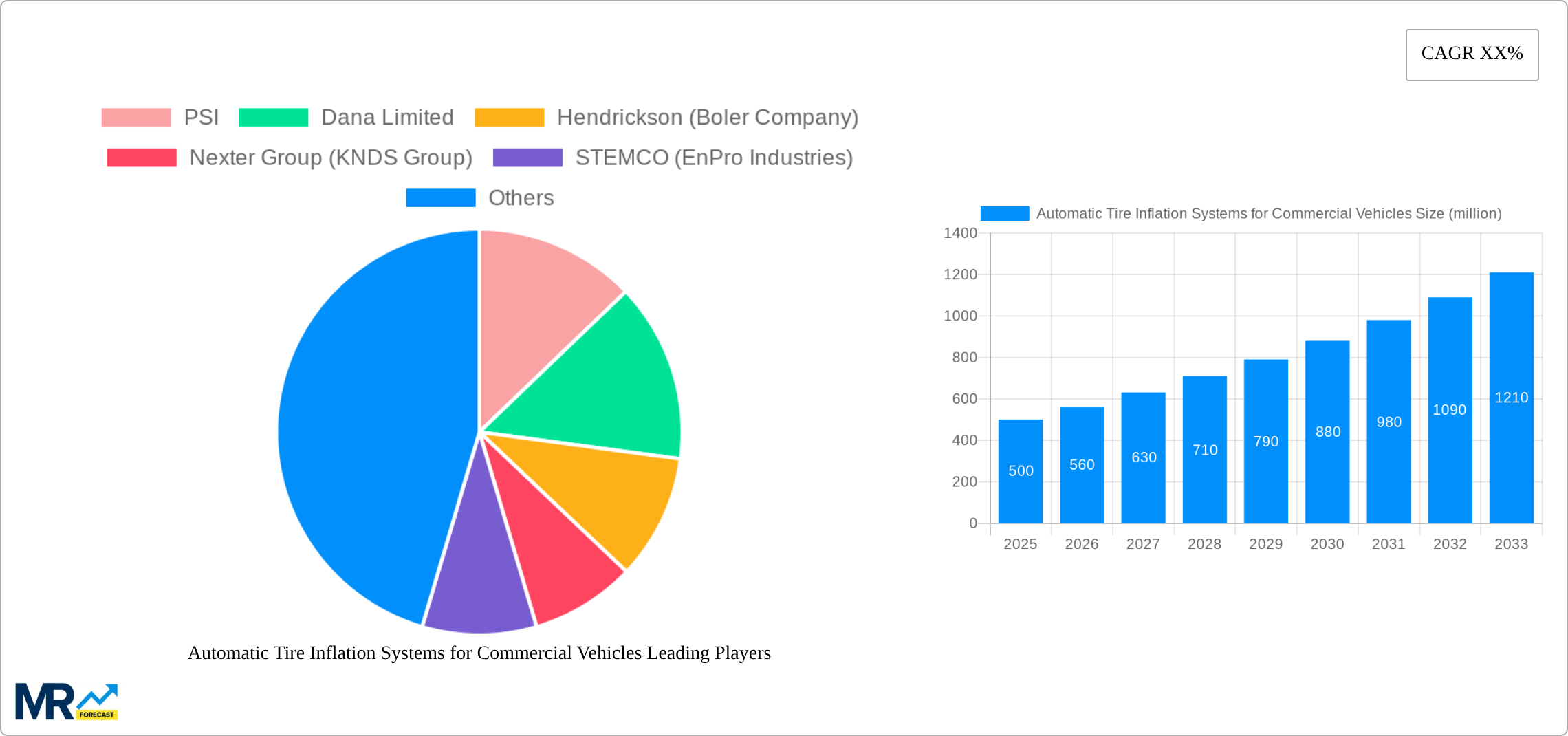Click the Hendrickson legend color marker
The image size is (1568, 736).
(510, 116)
